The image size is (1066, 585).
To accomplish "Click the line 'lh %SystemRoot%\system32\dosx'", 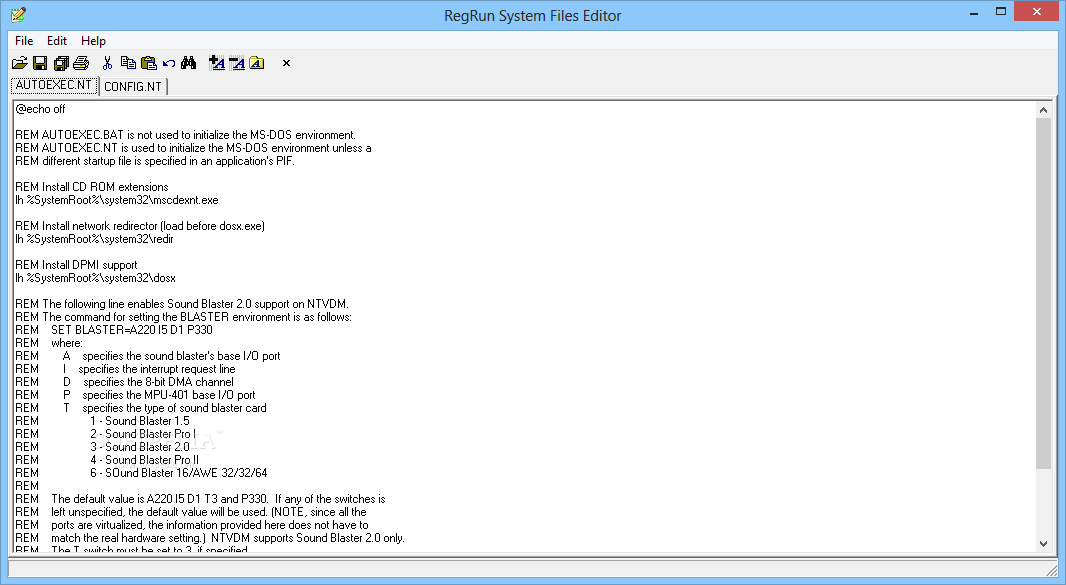I will tap(95, 278).
